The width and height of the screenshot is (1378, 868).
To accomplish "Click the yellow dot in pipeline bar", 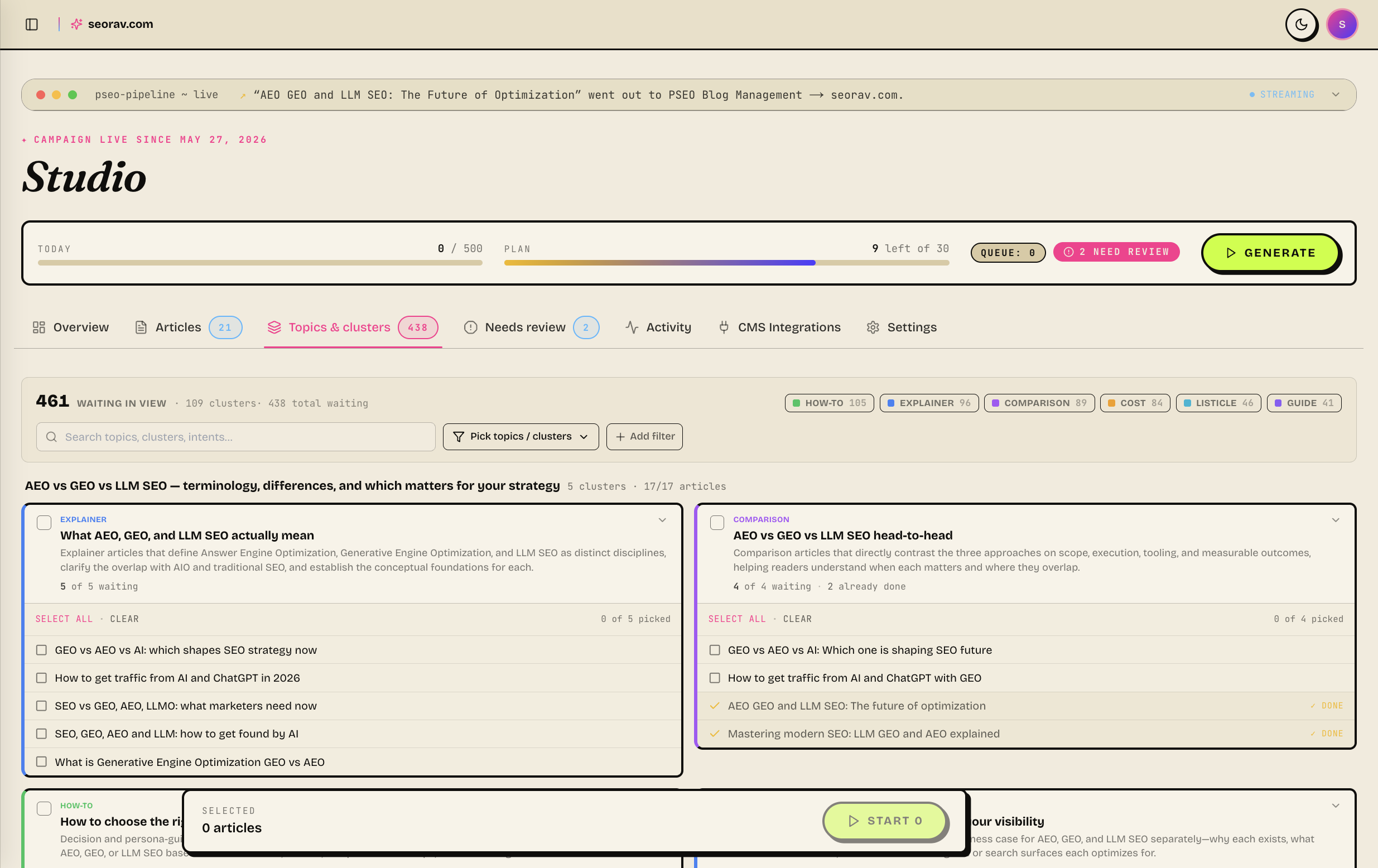I will pos(56,95).
